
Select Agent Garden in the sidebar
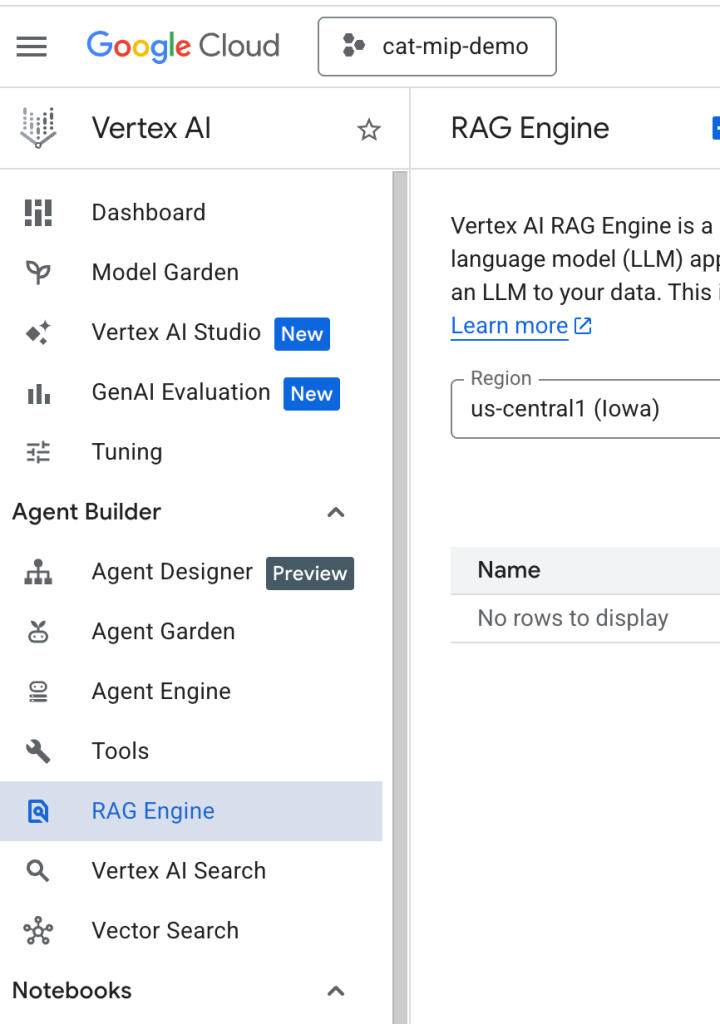[x=163, y=631]
